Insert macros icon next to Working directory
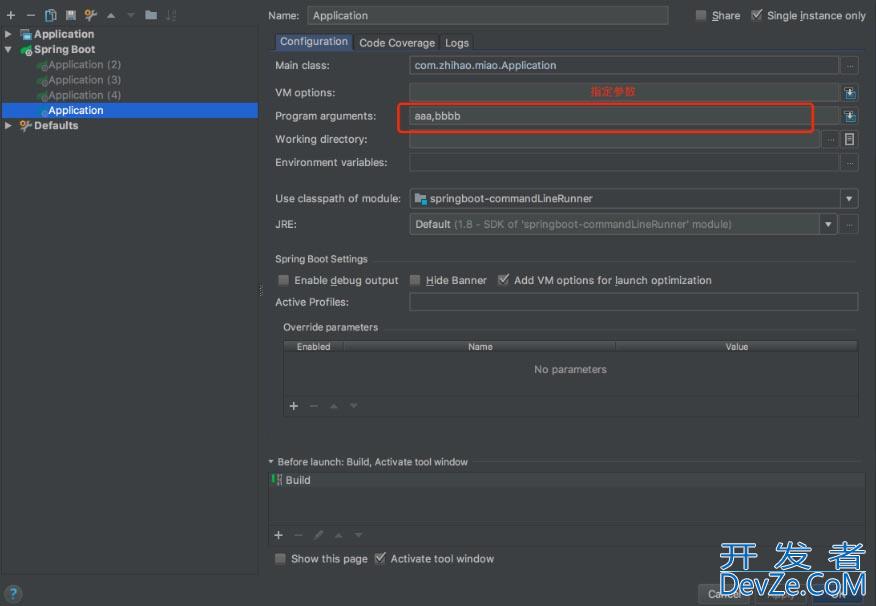This screenshot has width=876, height=606. point(849,139)
